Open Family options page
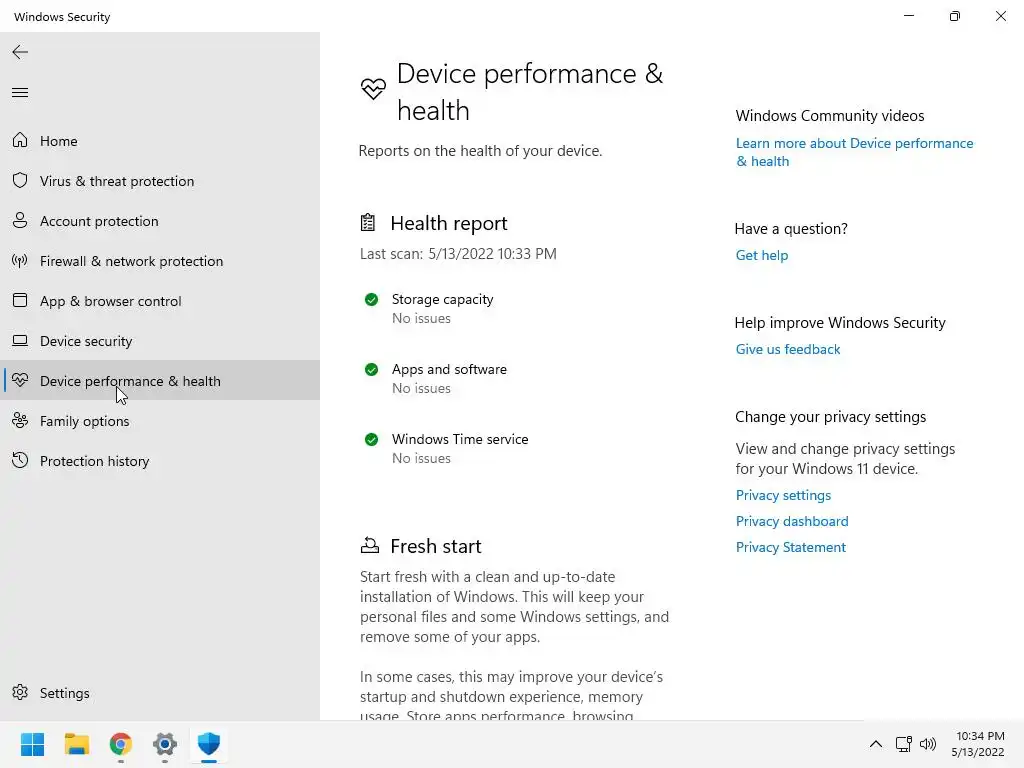The image size is (1024, 768). click(x=160, y=421)
